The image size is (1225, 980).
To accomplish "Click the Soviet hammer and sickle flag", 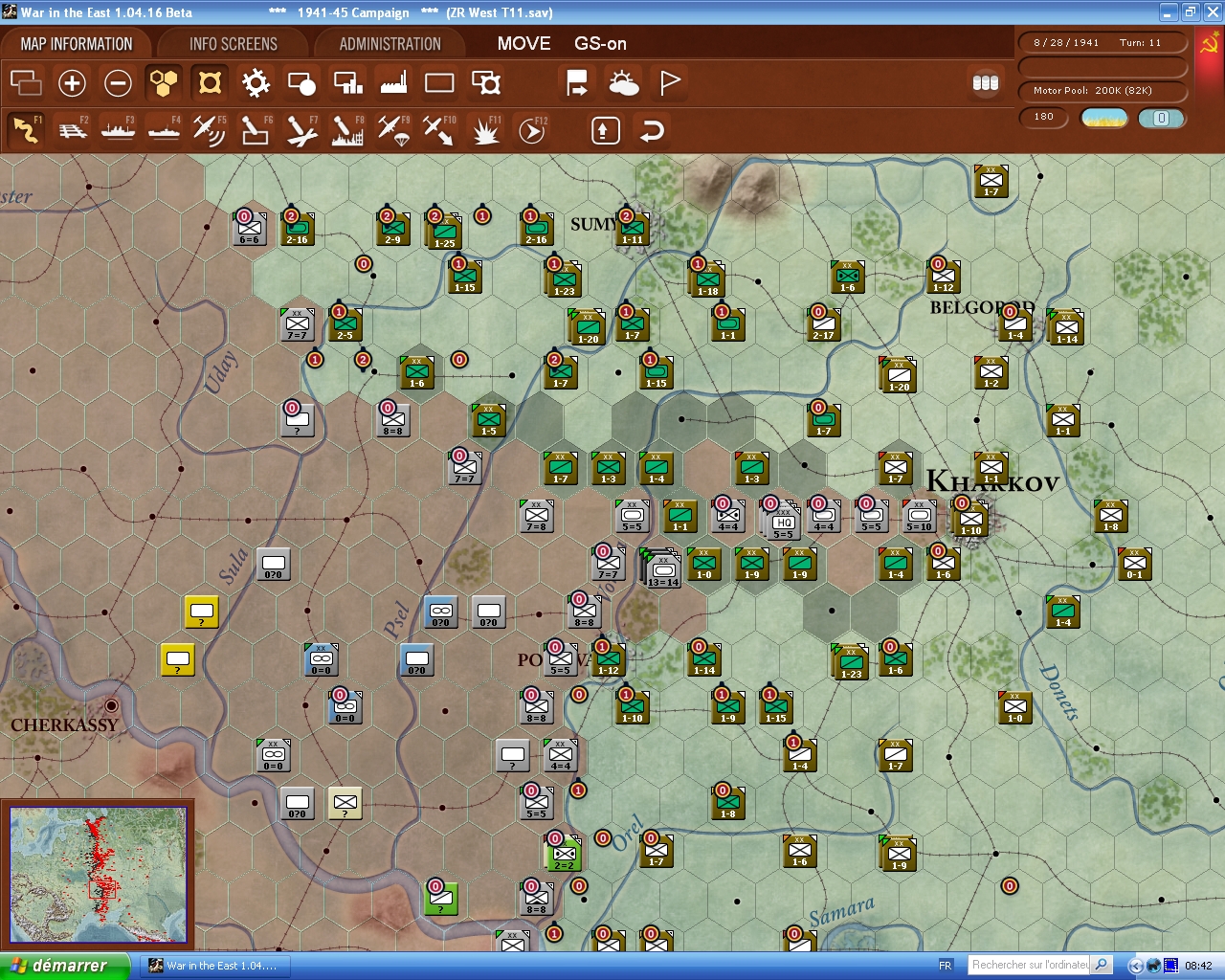I will click(x=1209, y=44).
